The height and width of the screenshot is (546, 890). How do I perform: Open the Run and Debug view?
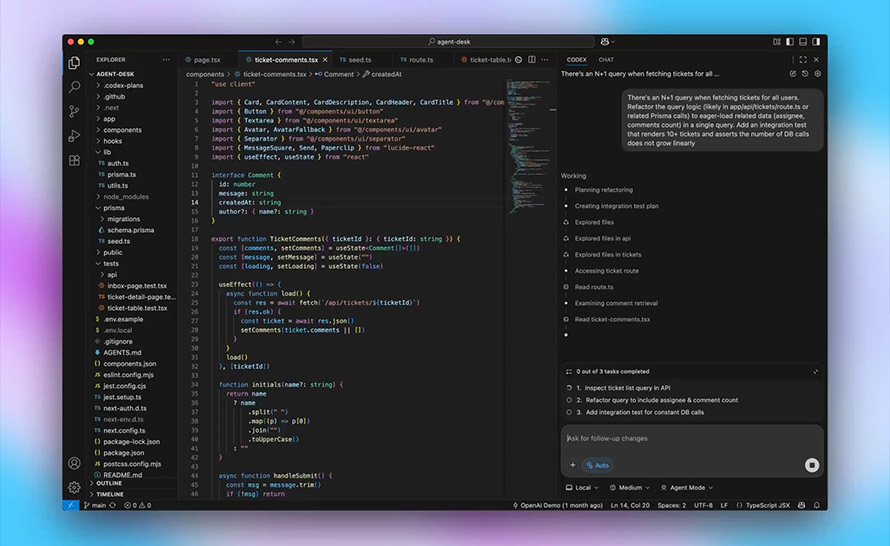point(74,136)
